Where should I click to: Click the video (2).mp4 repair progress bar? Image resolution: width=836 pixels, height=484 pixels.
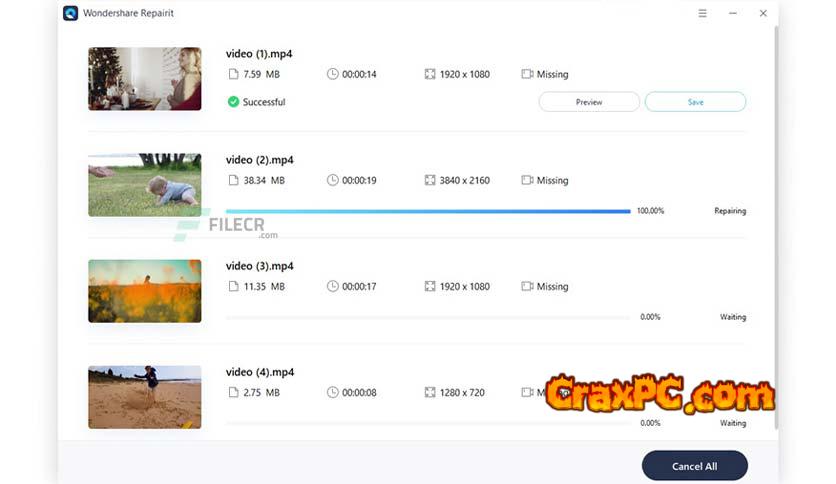[428, 211]
